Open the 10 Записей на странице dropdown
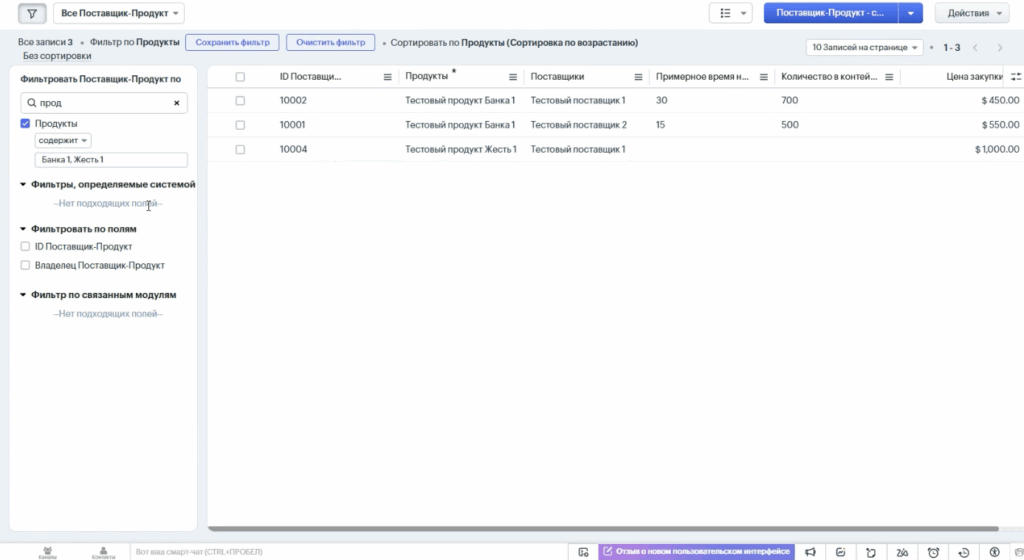The width and height of the screenshot is (1024, 560). click(864, 47)
